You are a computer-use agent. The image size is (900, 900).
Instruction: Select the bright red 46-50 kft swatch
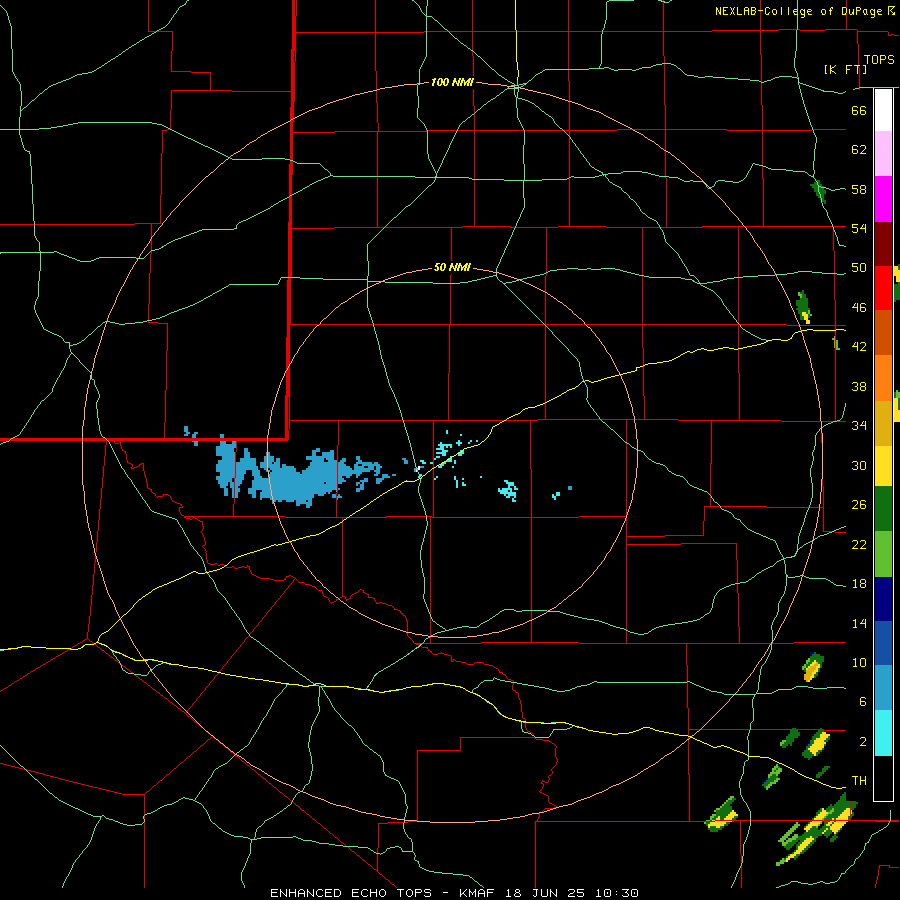883,288
